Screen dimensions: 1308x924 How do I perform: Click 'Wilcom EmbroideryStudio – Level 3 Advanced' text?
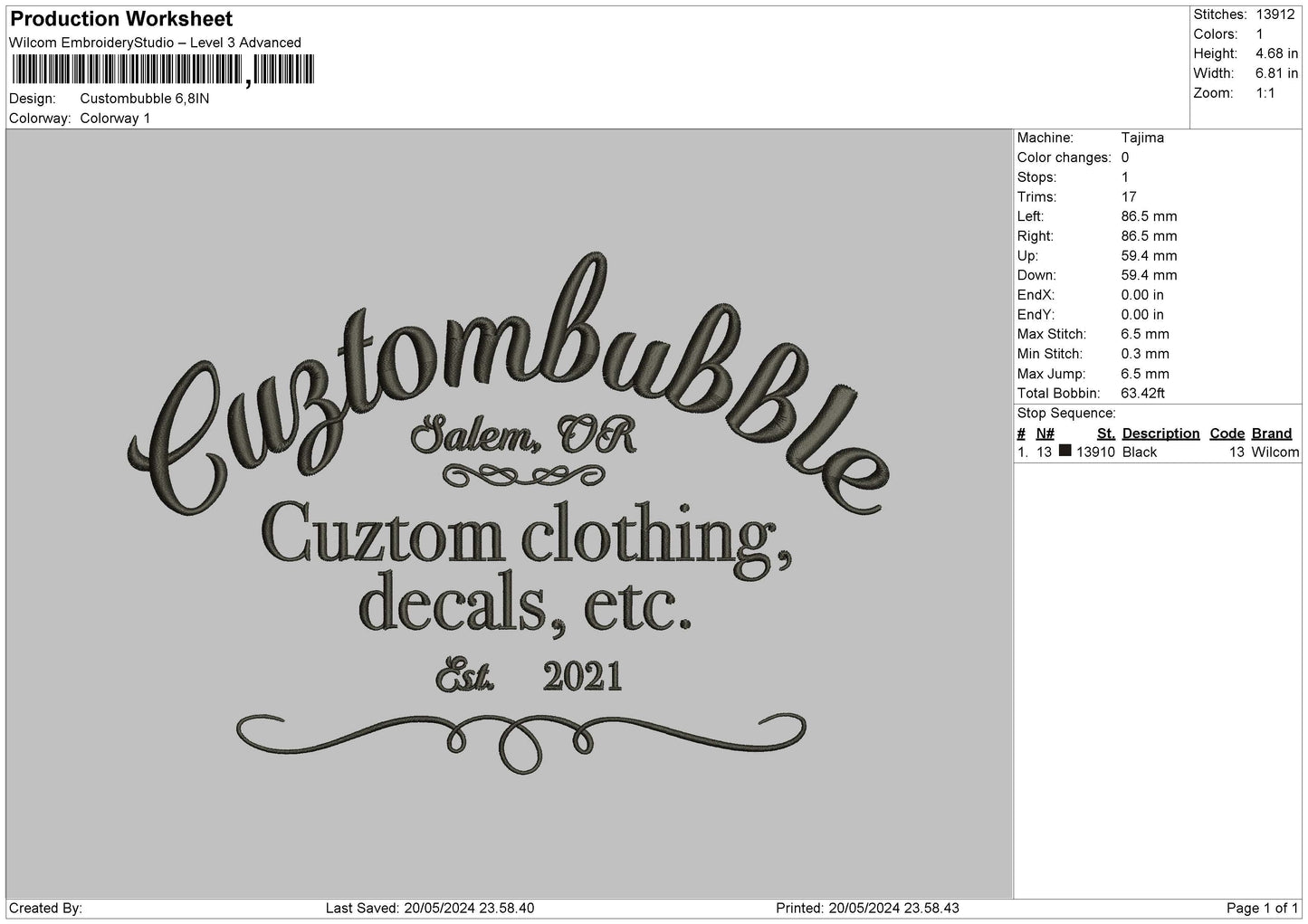155,43
